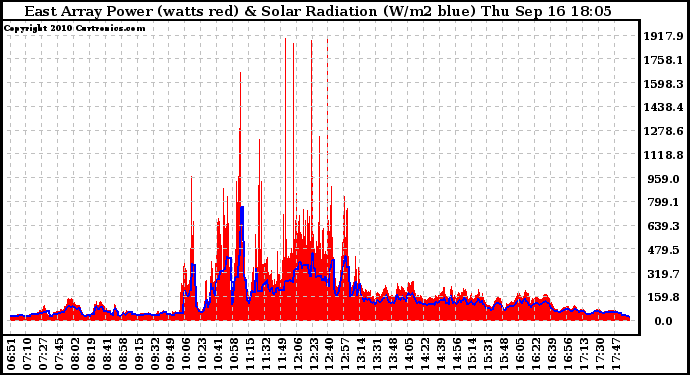Select the 479.5 y-axis value

(x=663, y=250)
